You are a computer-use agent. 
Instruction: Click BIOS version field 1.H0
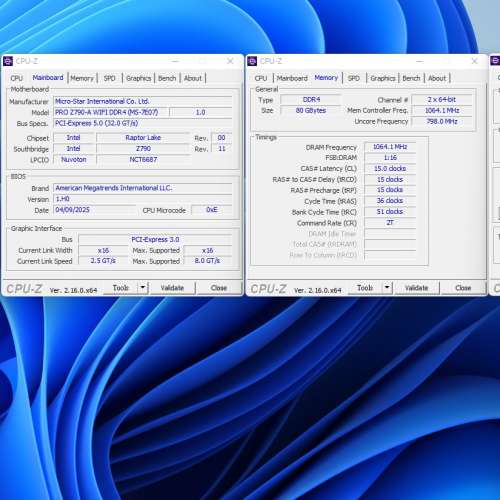[143, 199]
